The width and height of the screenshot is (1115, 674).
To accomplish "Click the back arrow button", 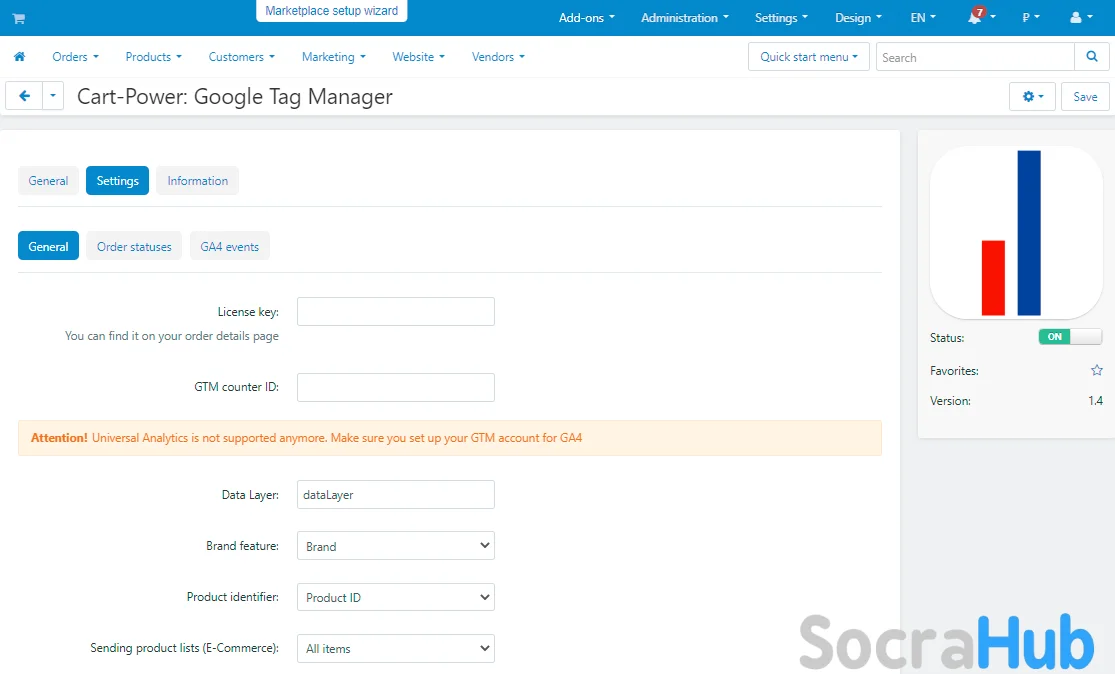I will click(24, 96).
